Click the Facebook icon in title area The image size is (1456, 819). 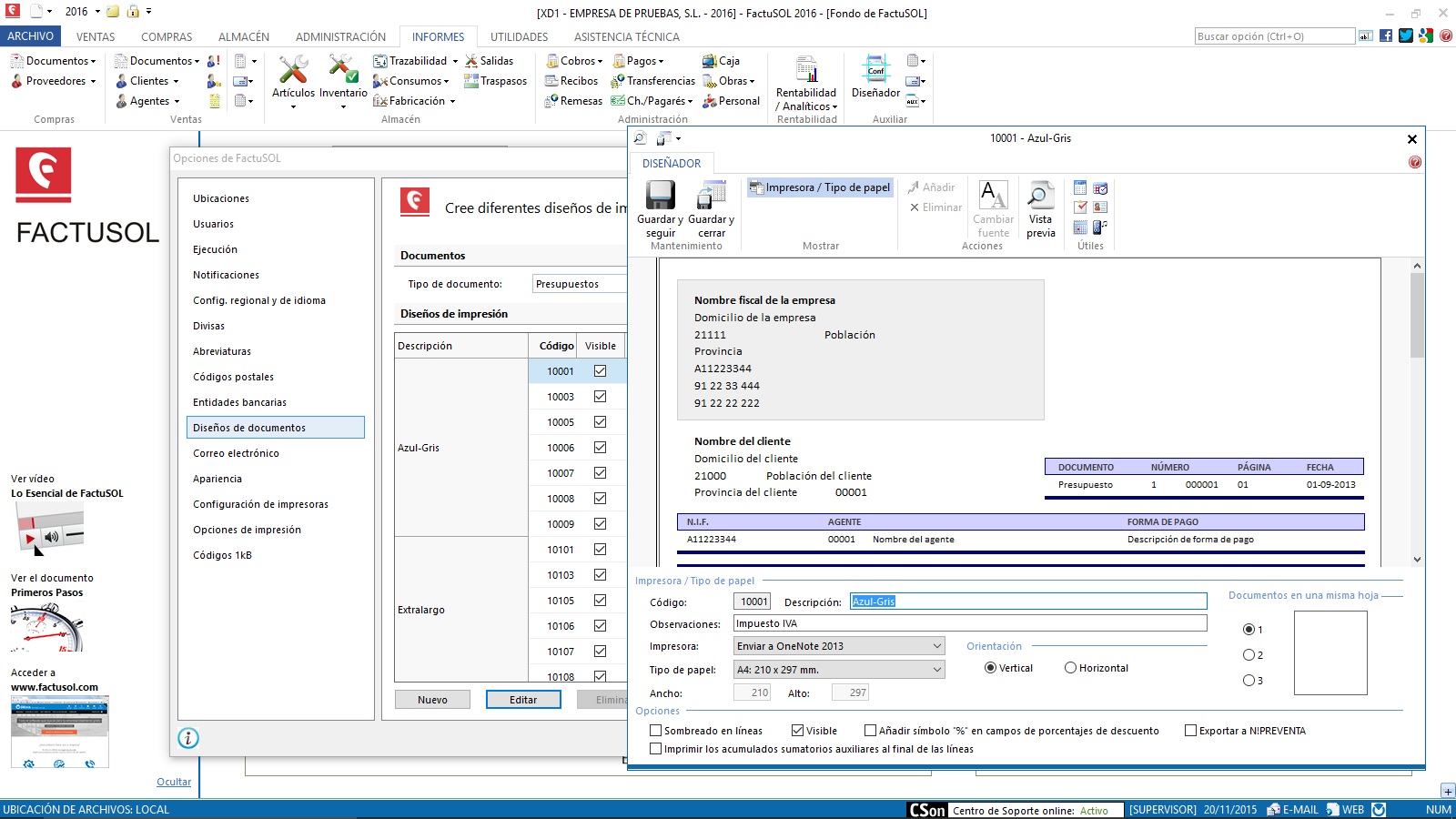tap(1386, 35)
